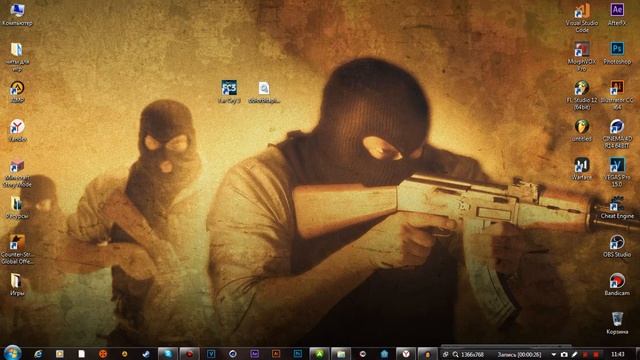The height and width of the screenshot is (360, 640).
Task: Launch the Warface desktop shortcut
Action: pos(582,169)
